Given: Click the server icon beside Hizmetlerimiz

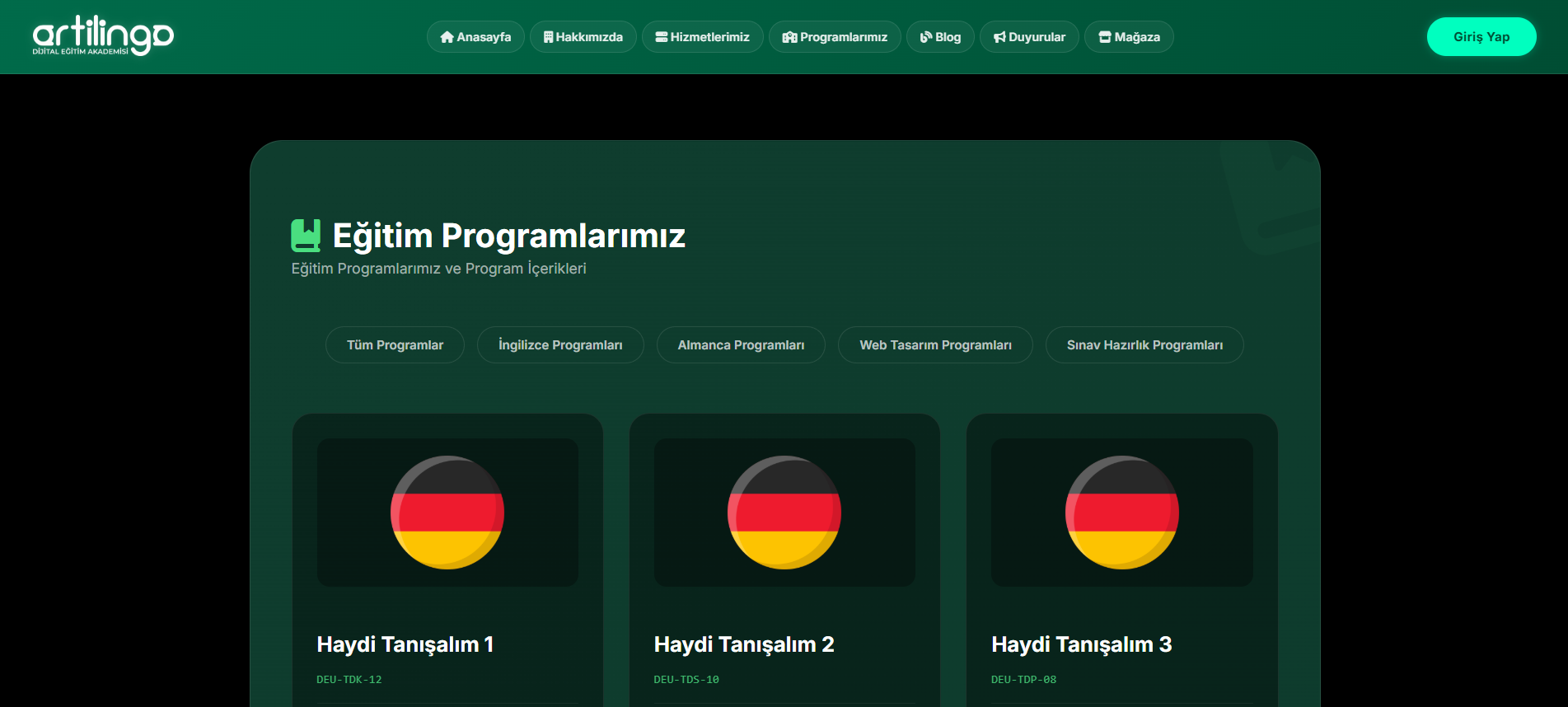Looking at the screenshot, I should click(x=662, y=37).
